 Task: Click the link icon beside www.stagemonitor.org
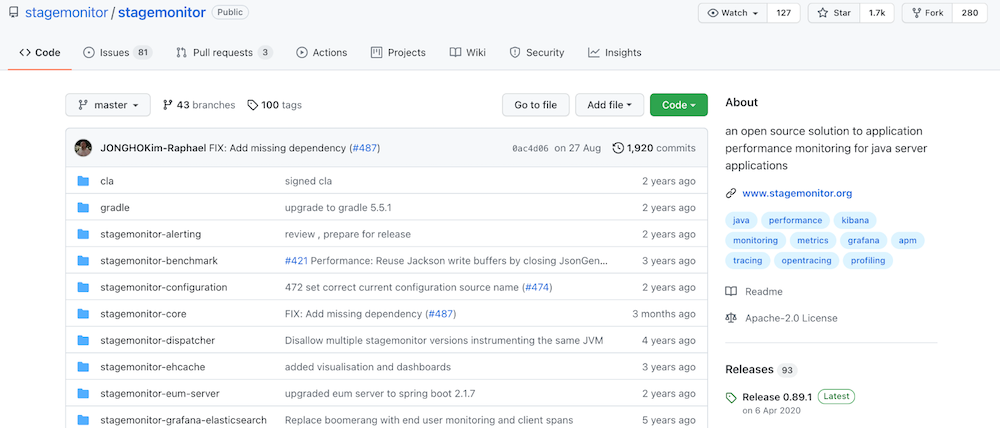tap(732, 194)
